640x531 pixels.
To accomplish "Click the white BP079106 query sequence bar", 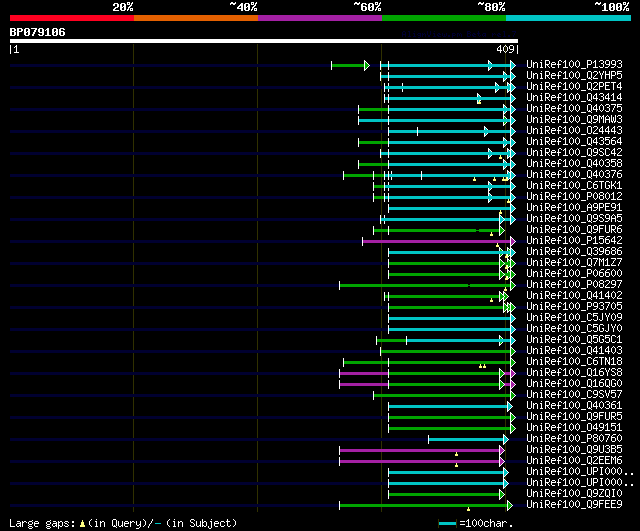I will [264, 41].
